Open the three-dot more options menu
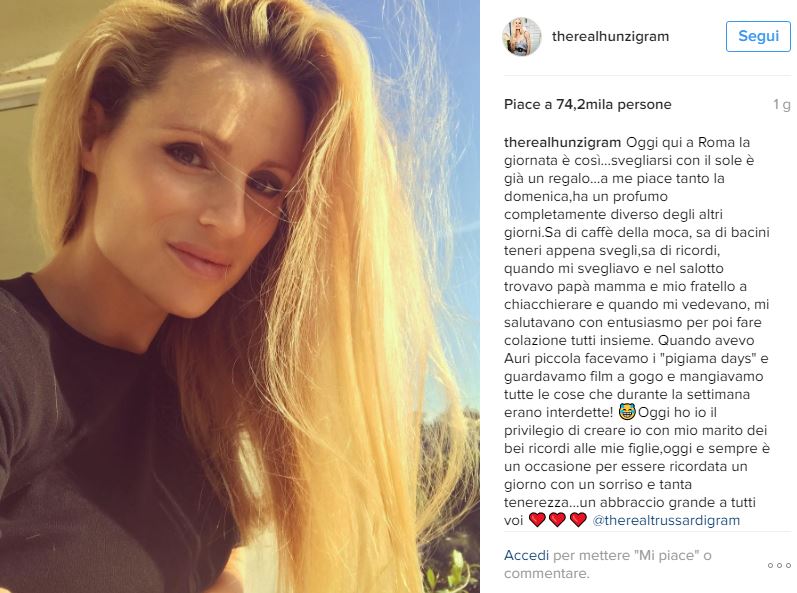797x593 pixels. click(x=779, y=565)
